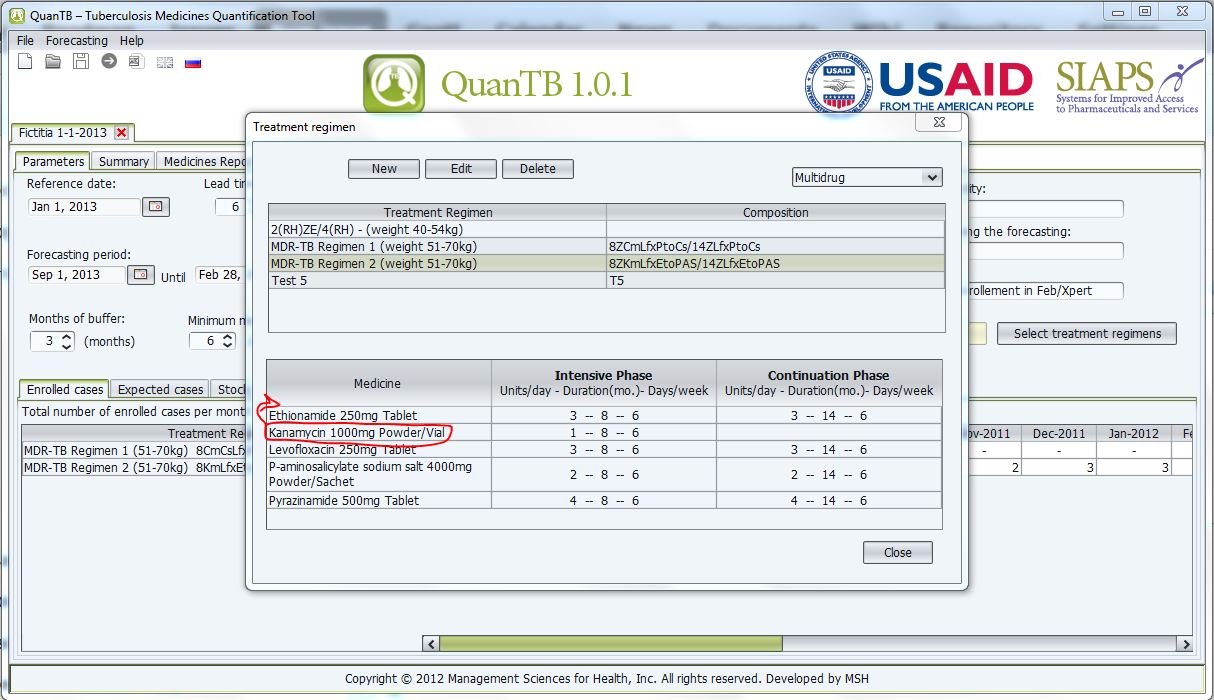Click the horizontal scrollbar right arrow
This screenshot has width=1214, height=700.
(1184, 644)
